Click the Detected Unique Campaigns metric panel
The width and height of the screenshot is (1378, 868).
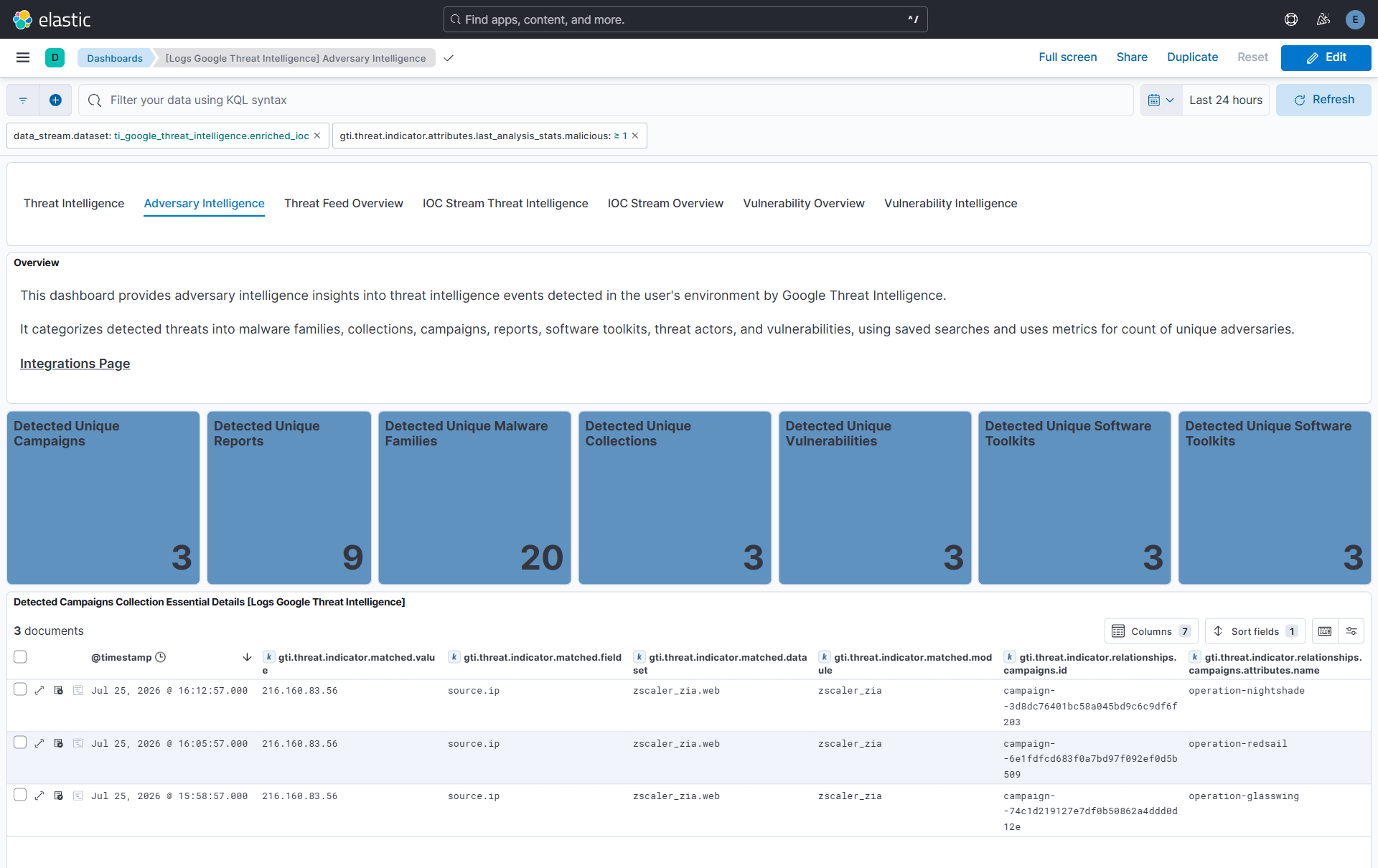coord(103,498)
